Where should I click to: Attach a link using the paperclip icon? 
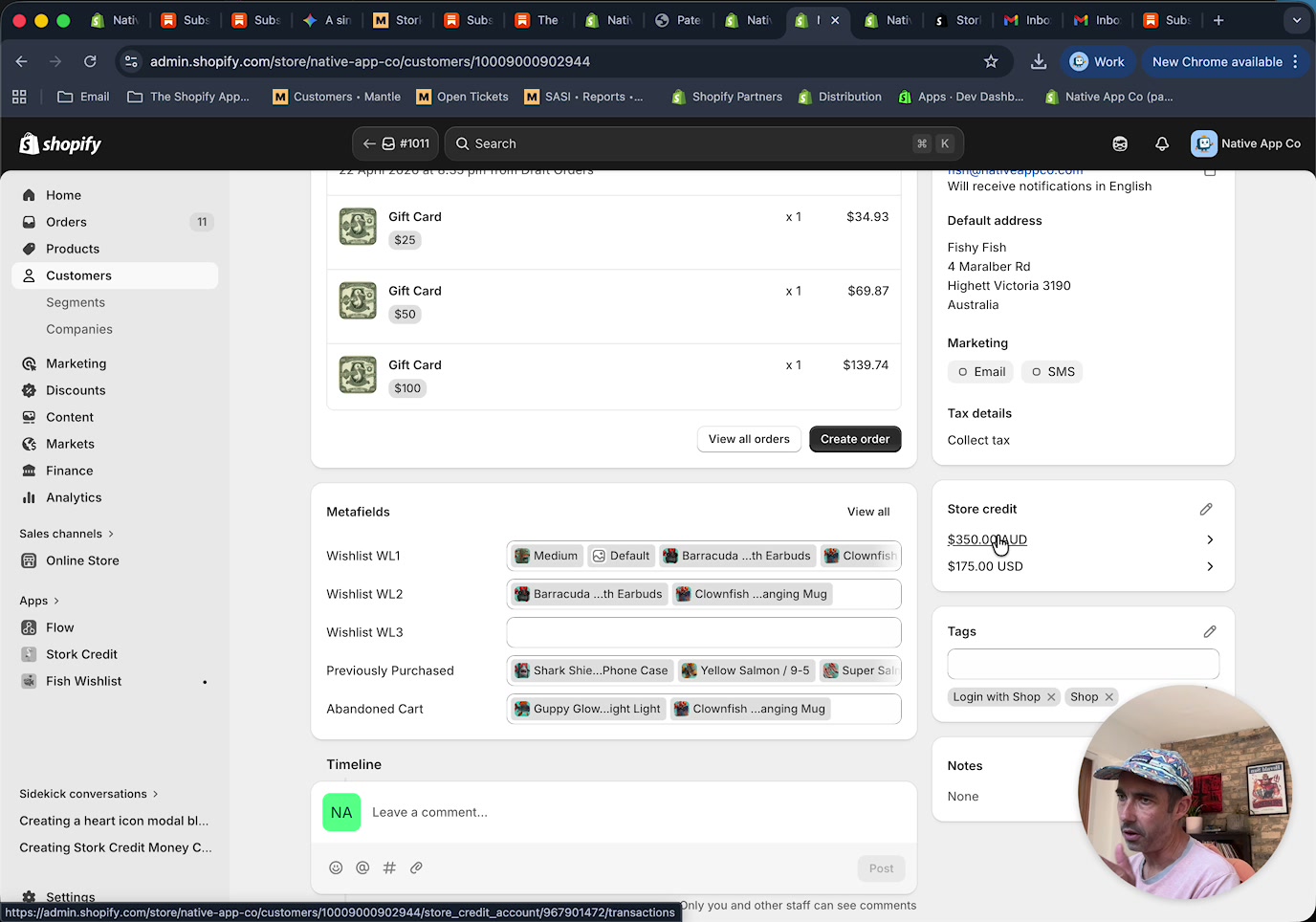click(x=416, y=867)
